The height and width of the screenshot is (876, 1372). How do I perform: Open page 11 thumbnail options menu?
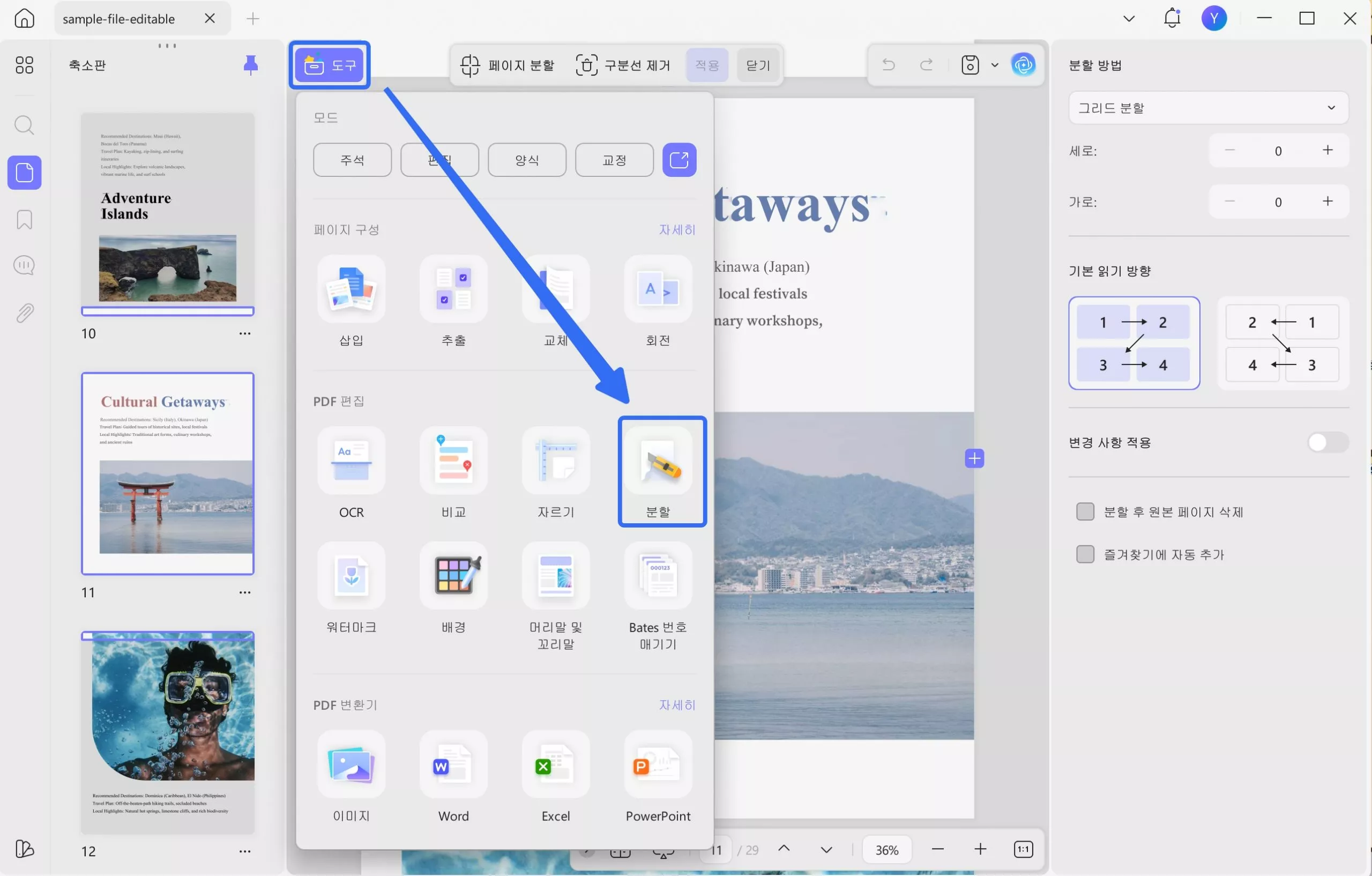pos(245,592)
